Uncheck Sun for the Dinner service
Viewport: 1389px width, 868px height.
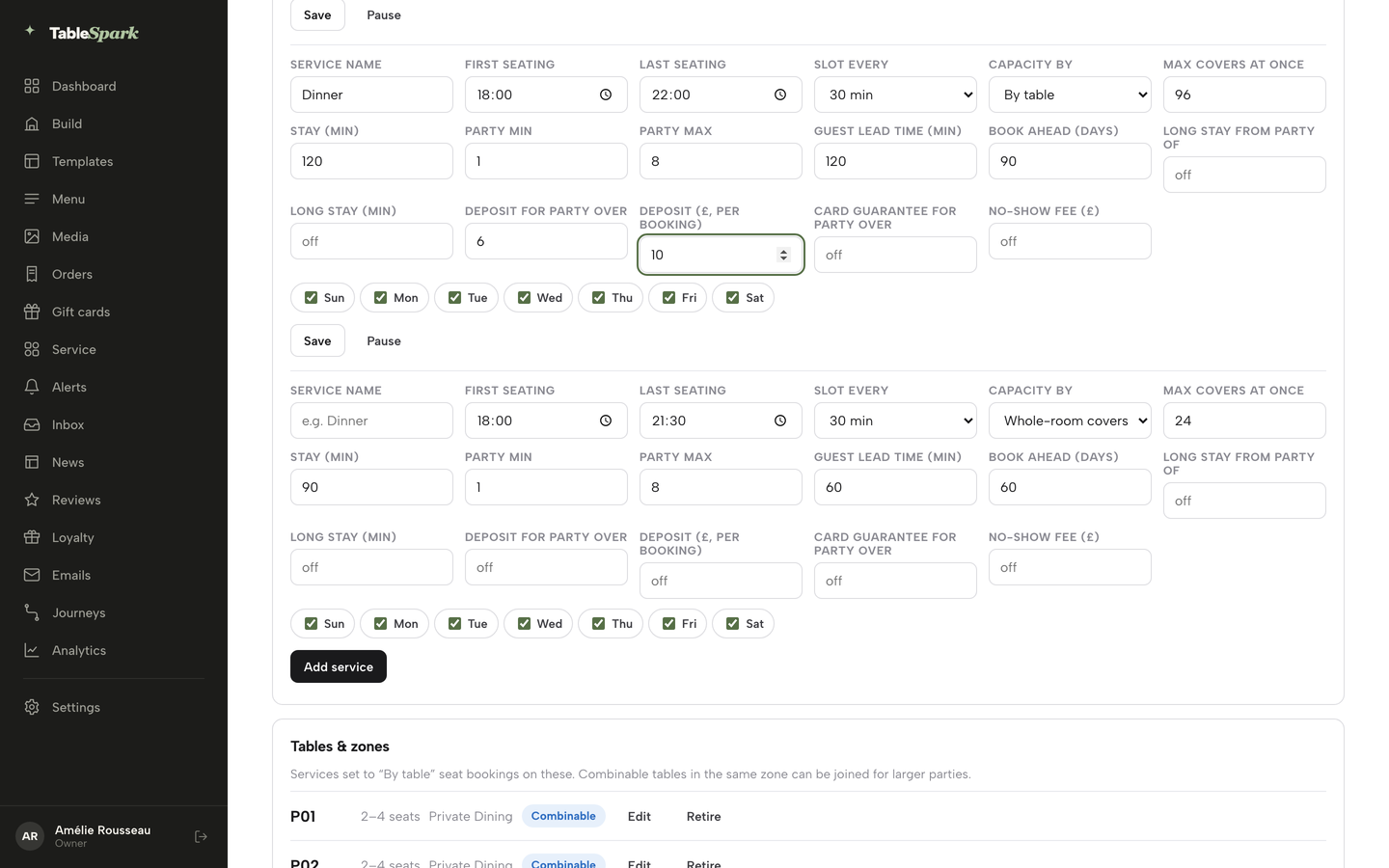pos(311,298)
